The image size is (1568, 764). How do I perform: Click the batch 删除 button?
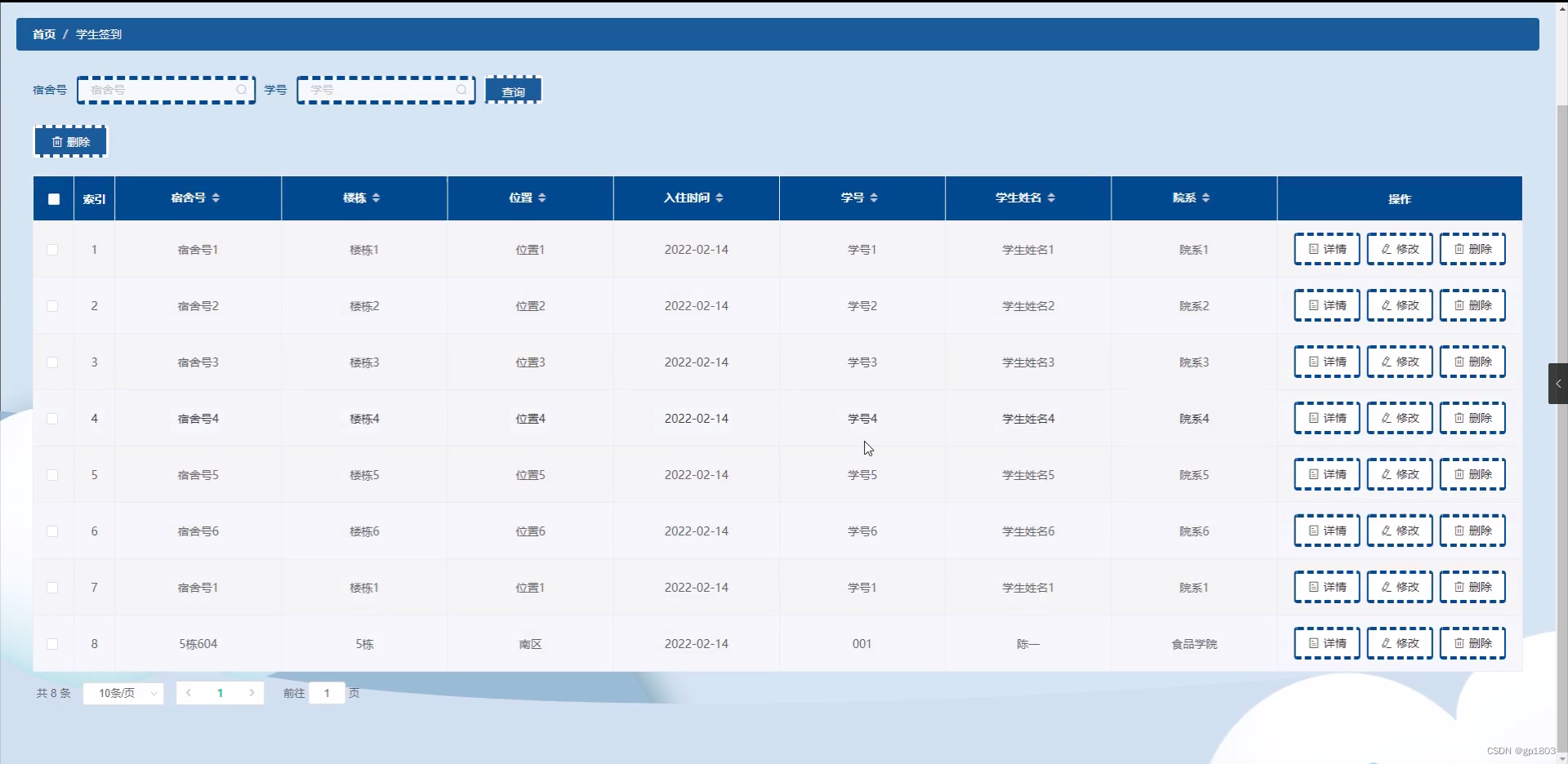coord(70,141)
